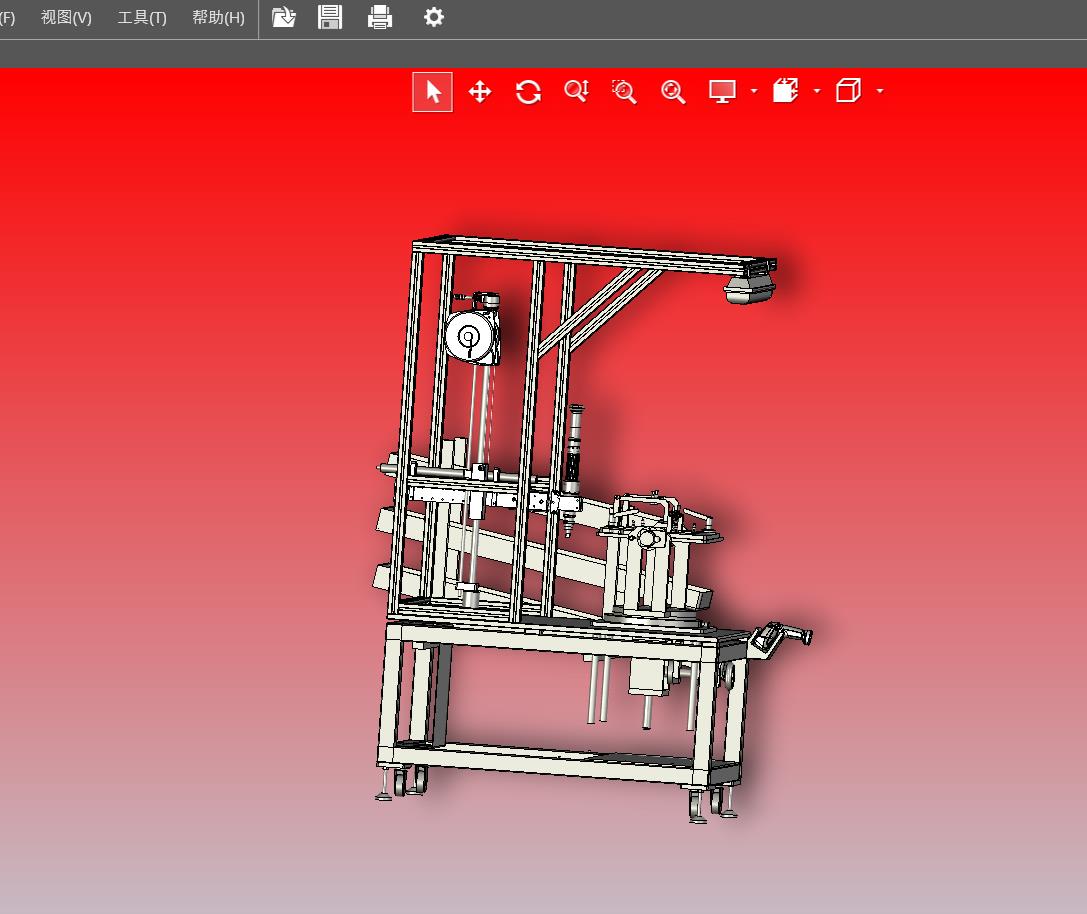Screen dimensions: 1087x914
Task: Open the 帮助(H) menu
Action: [218, 17]
